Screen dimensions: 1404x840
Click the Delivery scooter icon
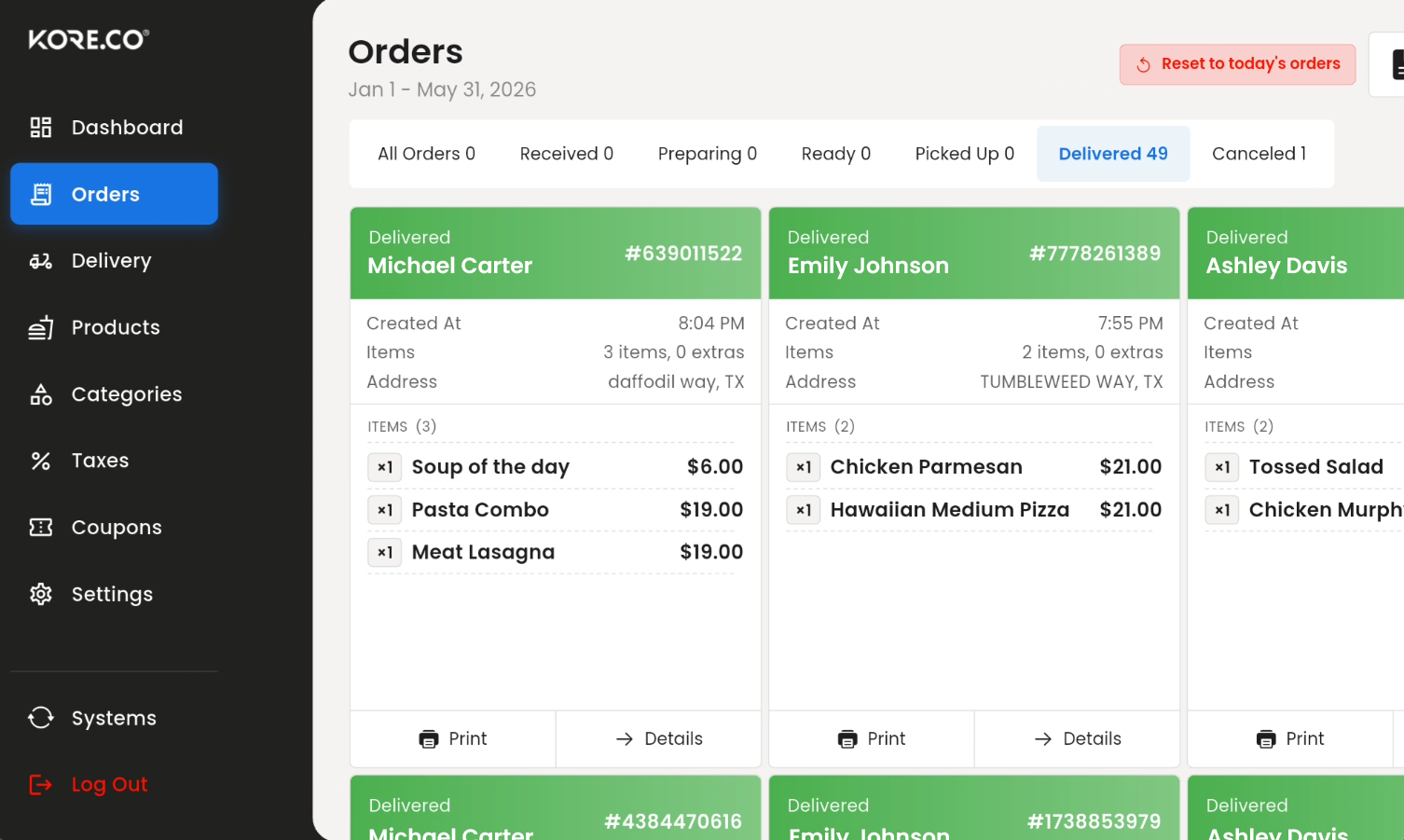tap(41, 261)
